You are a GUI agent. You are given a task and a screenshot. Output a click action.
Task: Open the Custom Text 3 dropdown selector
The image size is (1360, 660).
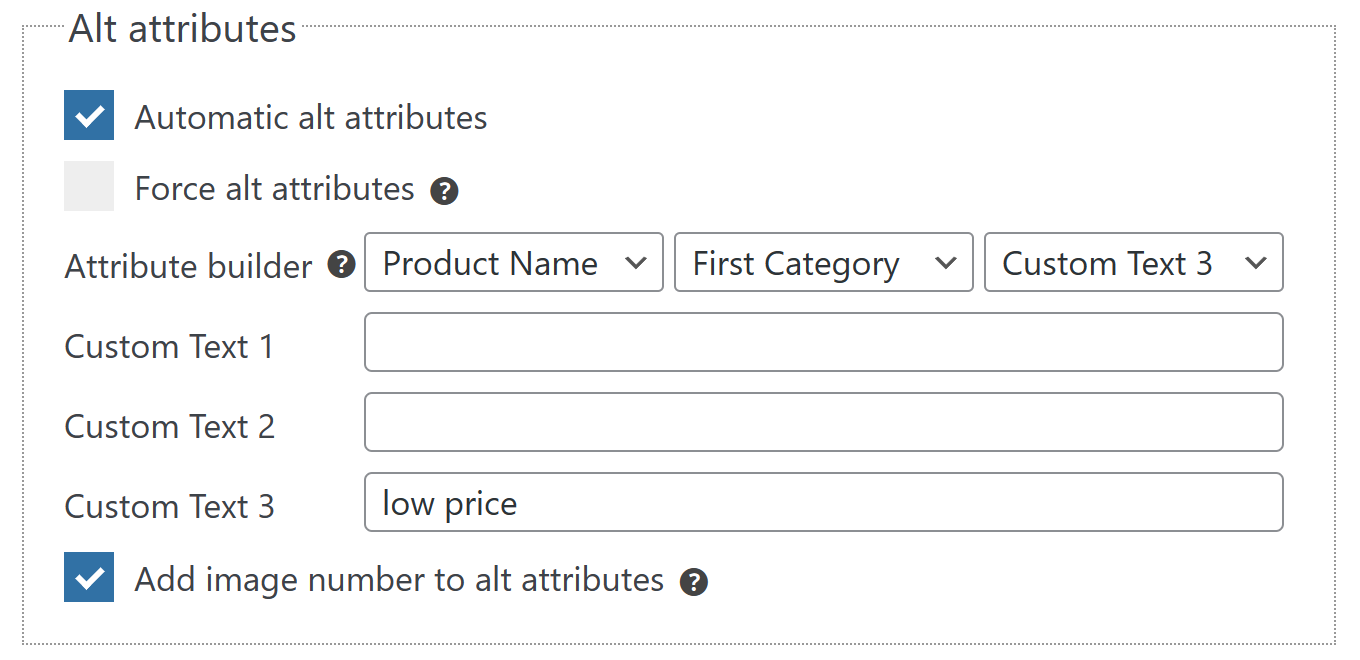point(1133,263)
